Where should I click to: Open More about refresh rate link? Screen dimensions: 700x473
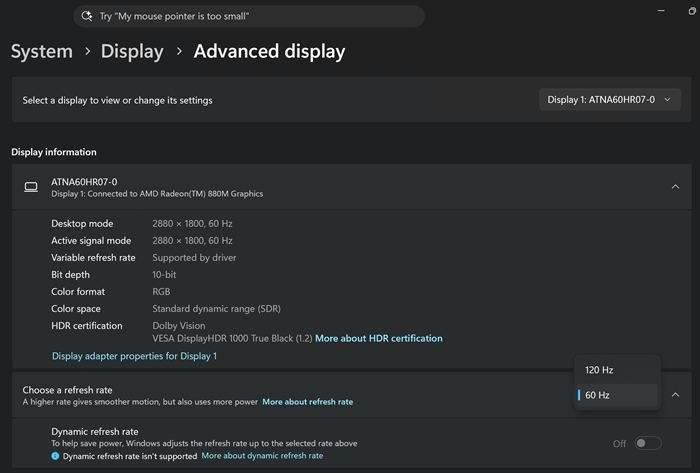pos(308,402)
